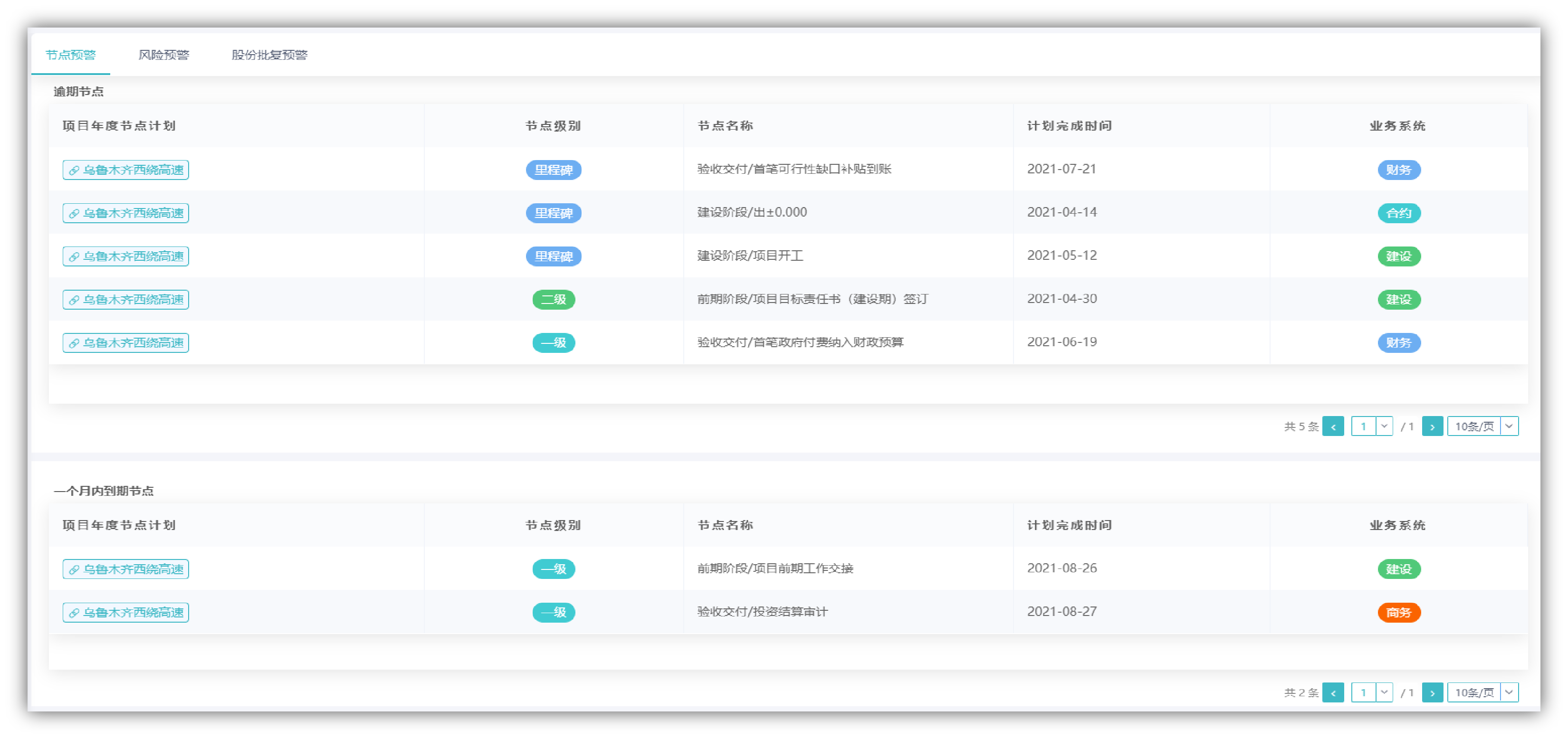Open 乌鲁木齐西绕高速 link in 2021-06-19 row
Screen dimensions: 1568x739
coord(125,342)
